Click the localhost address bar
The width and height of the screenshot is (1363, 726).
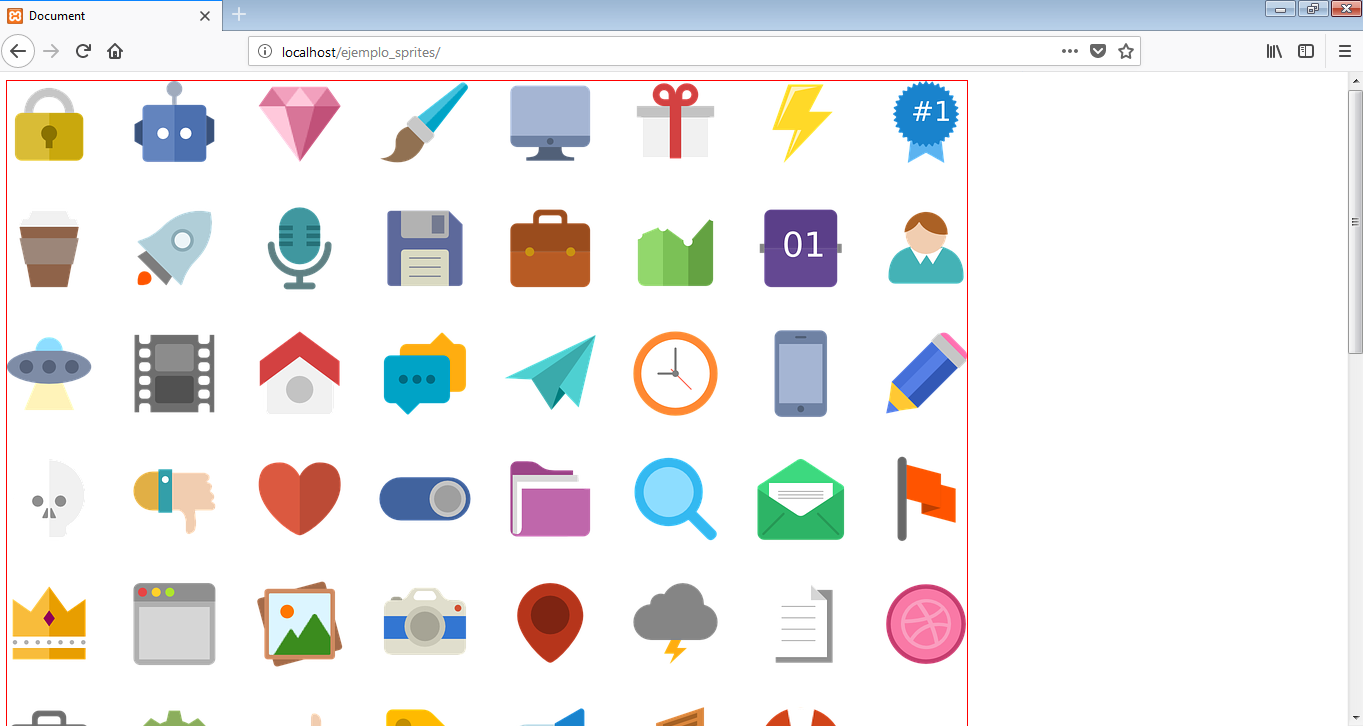[x=650, y=51]
